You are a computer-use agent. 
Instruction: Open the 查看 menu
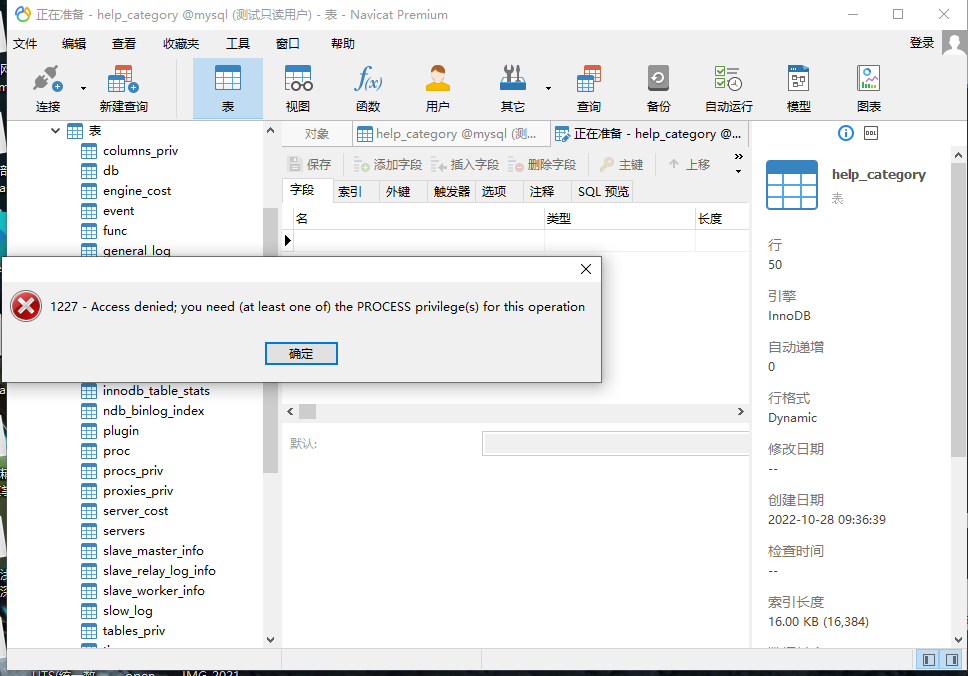coord(123,43)
